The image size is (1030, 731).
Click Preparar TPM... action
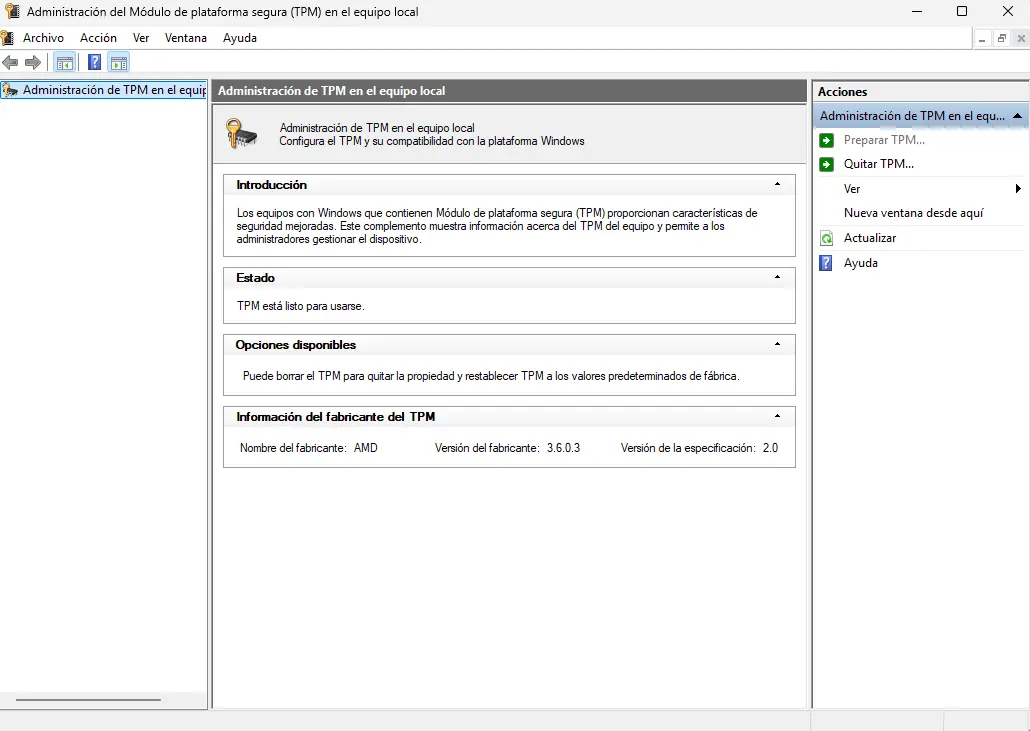[x=884, y=140]
